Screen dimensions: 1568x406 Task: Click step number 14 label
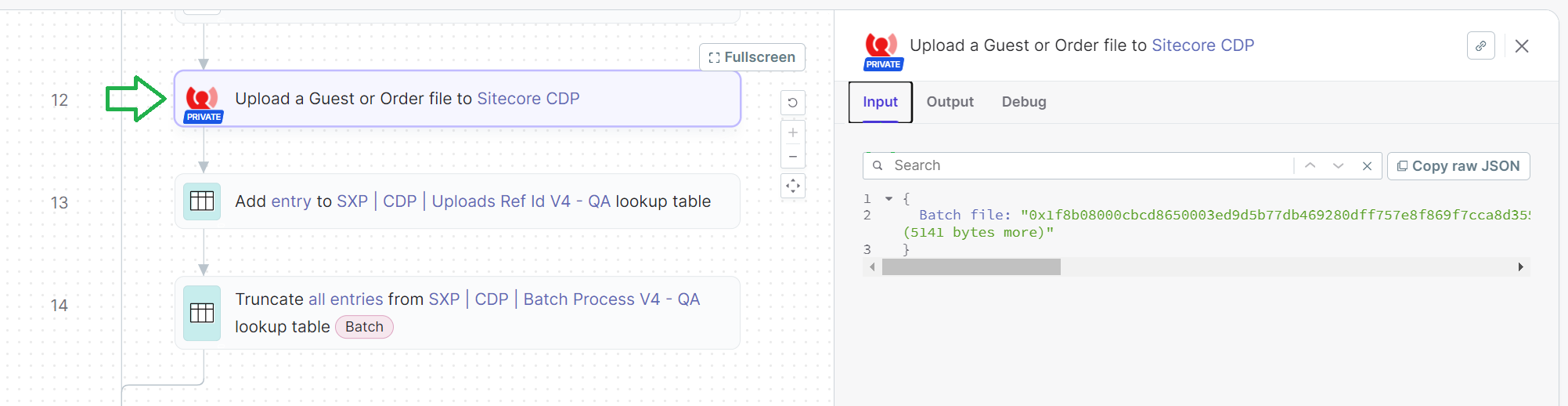pos(59,306)
